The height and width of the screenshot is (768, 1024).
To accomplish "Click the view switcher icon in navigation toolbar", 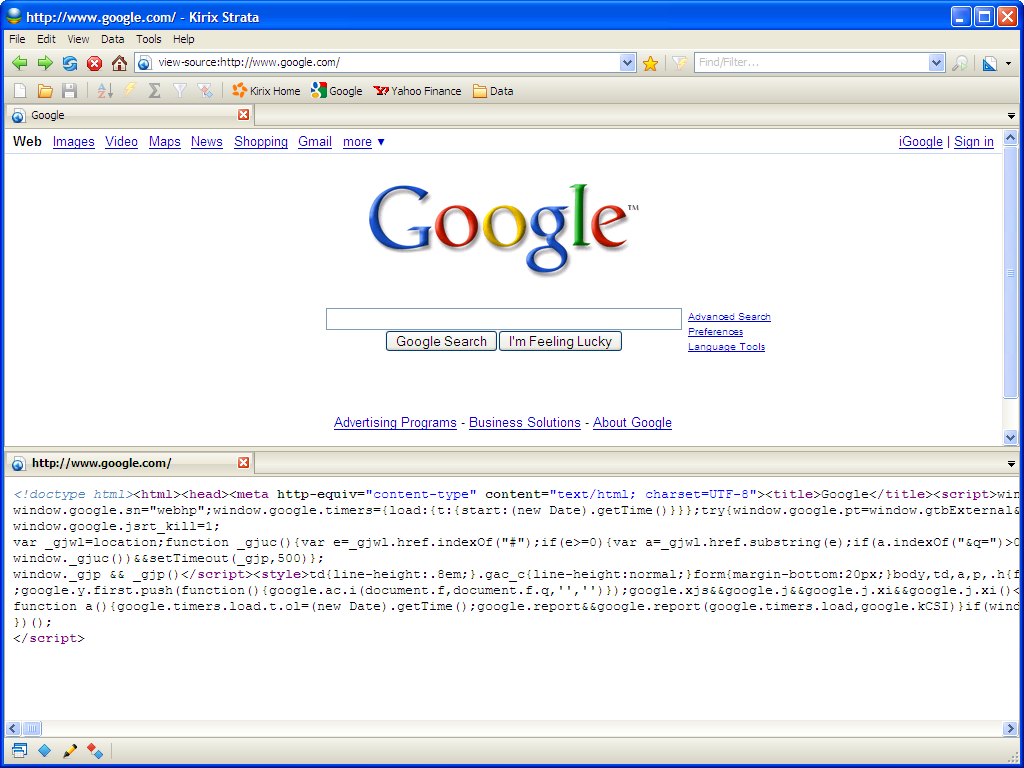I will tap(989, 63).
